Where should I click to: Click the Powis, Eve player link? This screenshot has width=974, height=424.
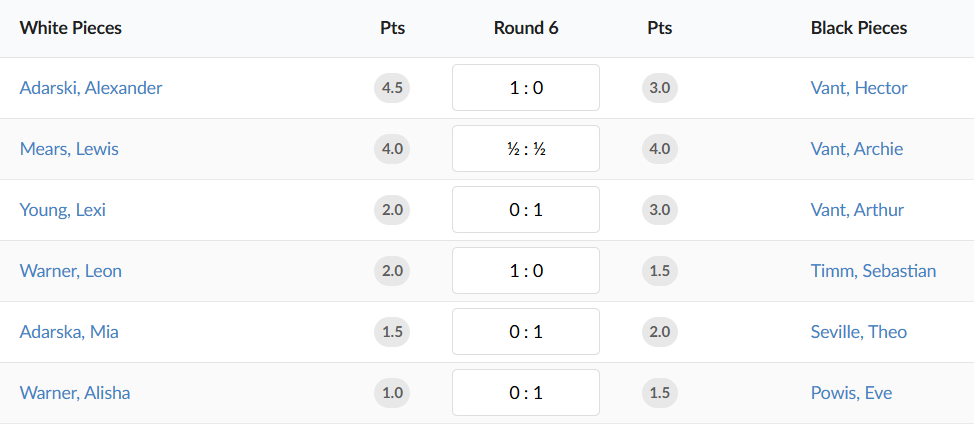click(851, 393)
